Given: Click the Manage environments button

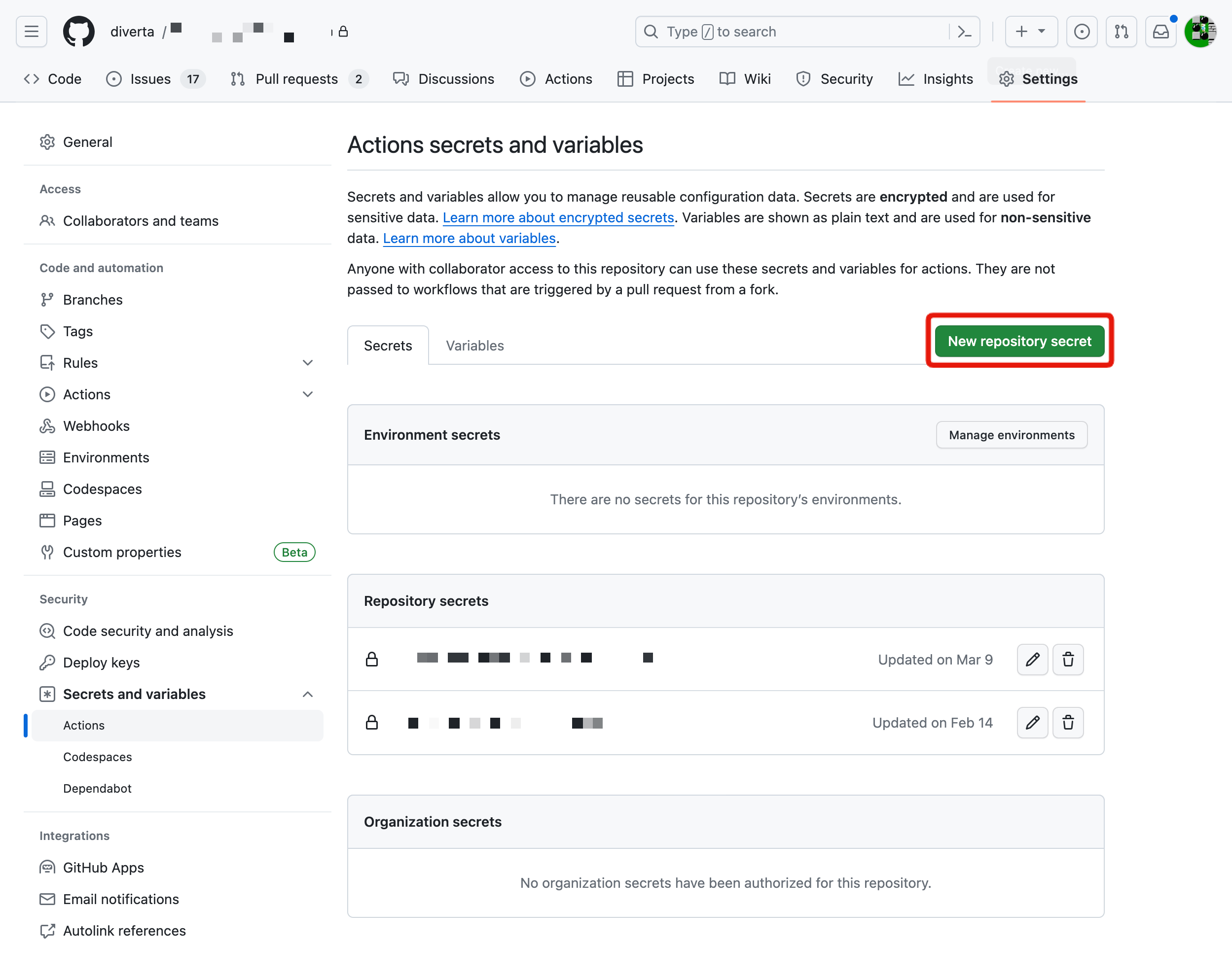Looking at the screenshot, I should pyautogui.click(x=1011, y=435).
